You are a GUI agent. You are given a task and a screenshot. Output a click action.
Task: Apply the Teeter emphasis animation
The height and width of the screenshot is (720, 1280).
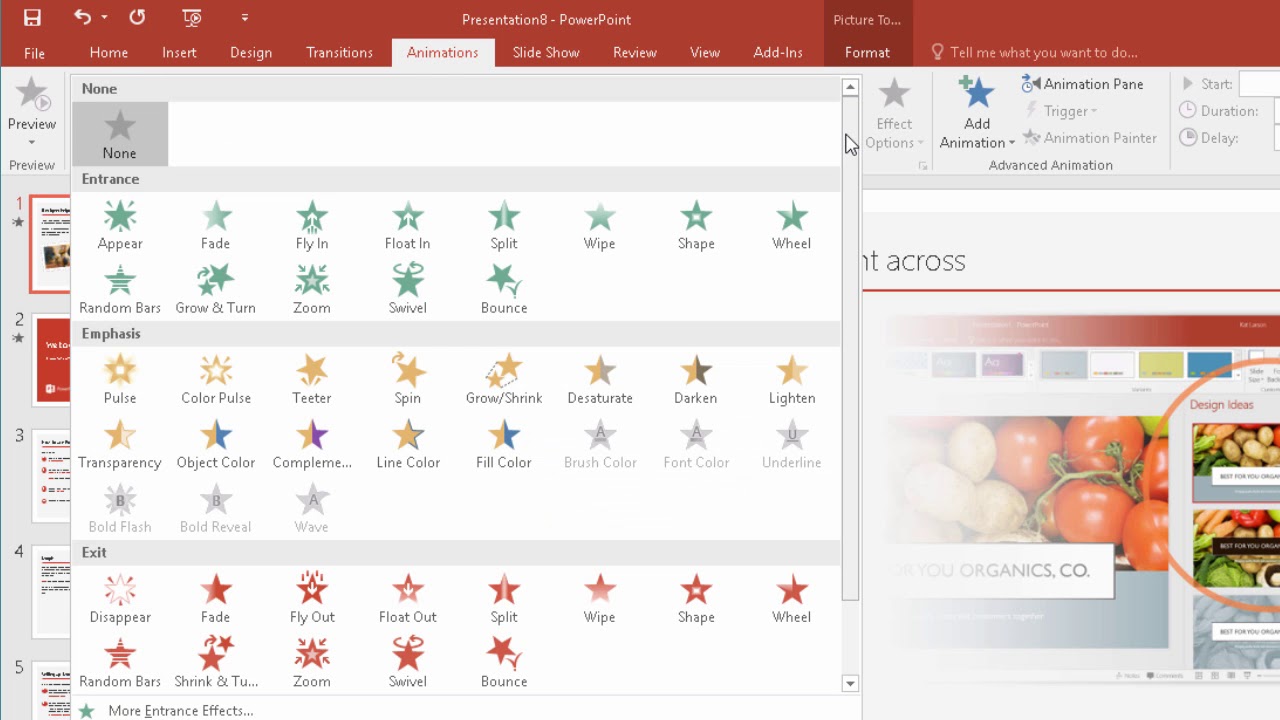pos(311,380)
